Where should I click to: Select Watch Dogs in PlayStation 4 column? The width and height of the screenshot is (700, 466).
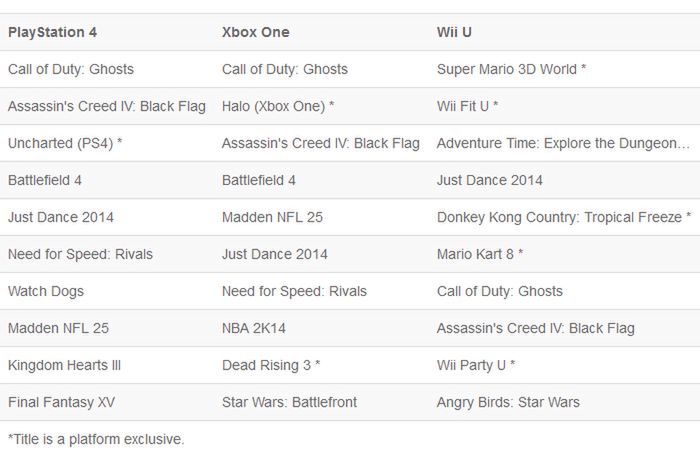pos(46,291)
